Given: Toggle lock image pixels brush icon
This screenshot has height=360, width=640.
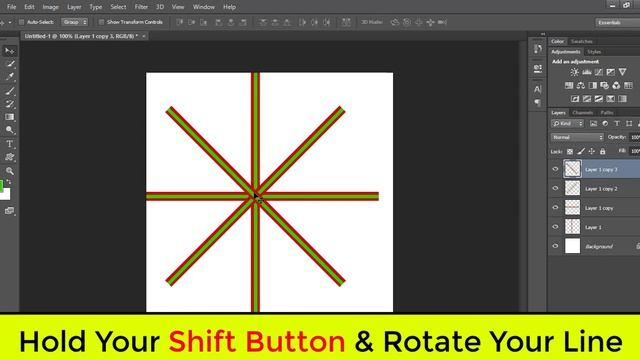Looking at the screenshot, I should click(581, 151).
